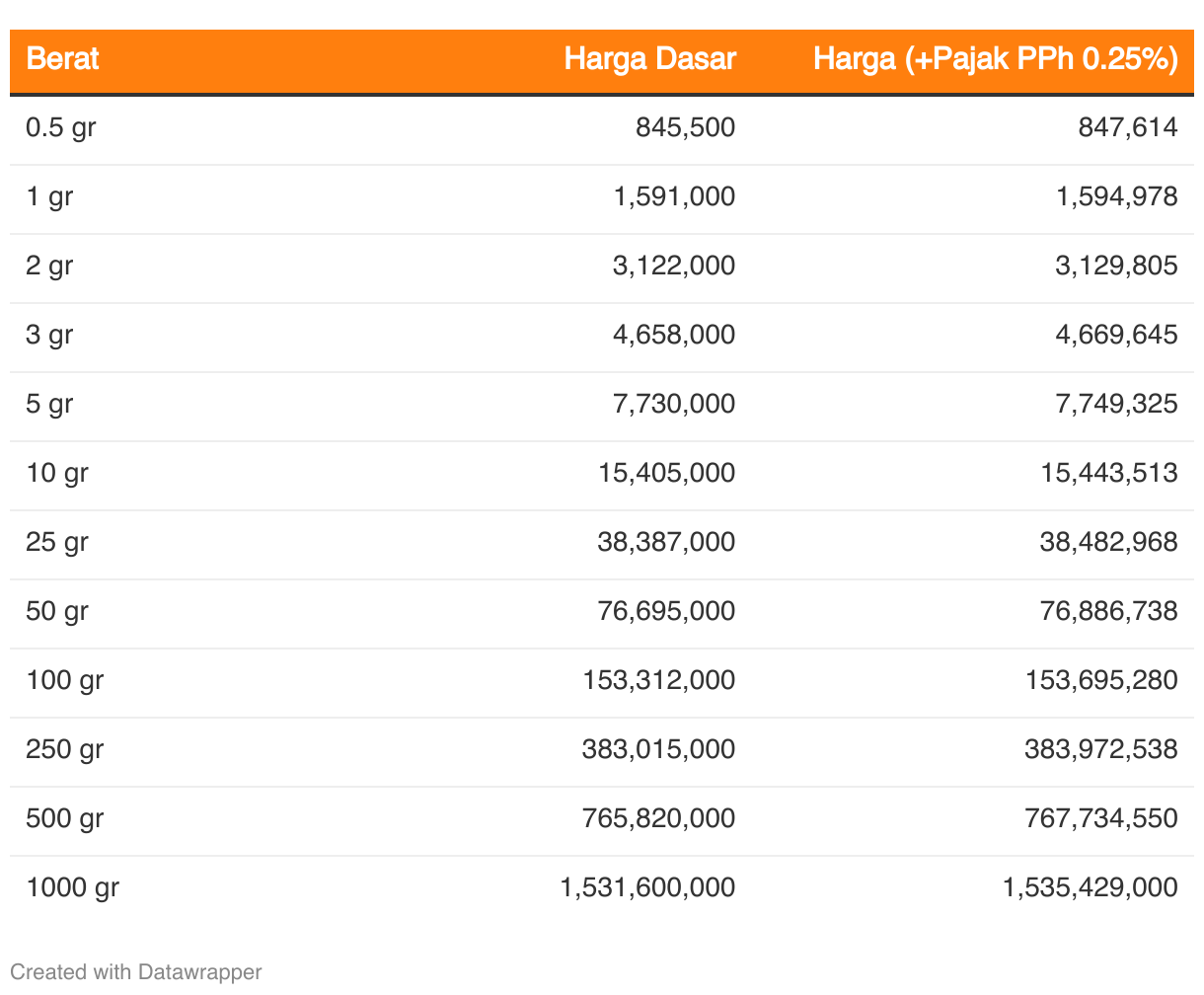Click the 250 gr weight cell
The height and width of the screenshot is (995, 1204).
click(65, 749)
